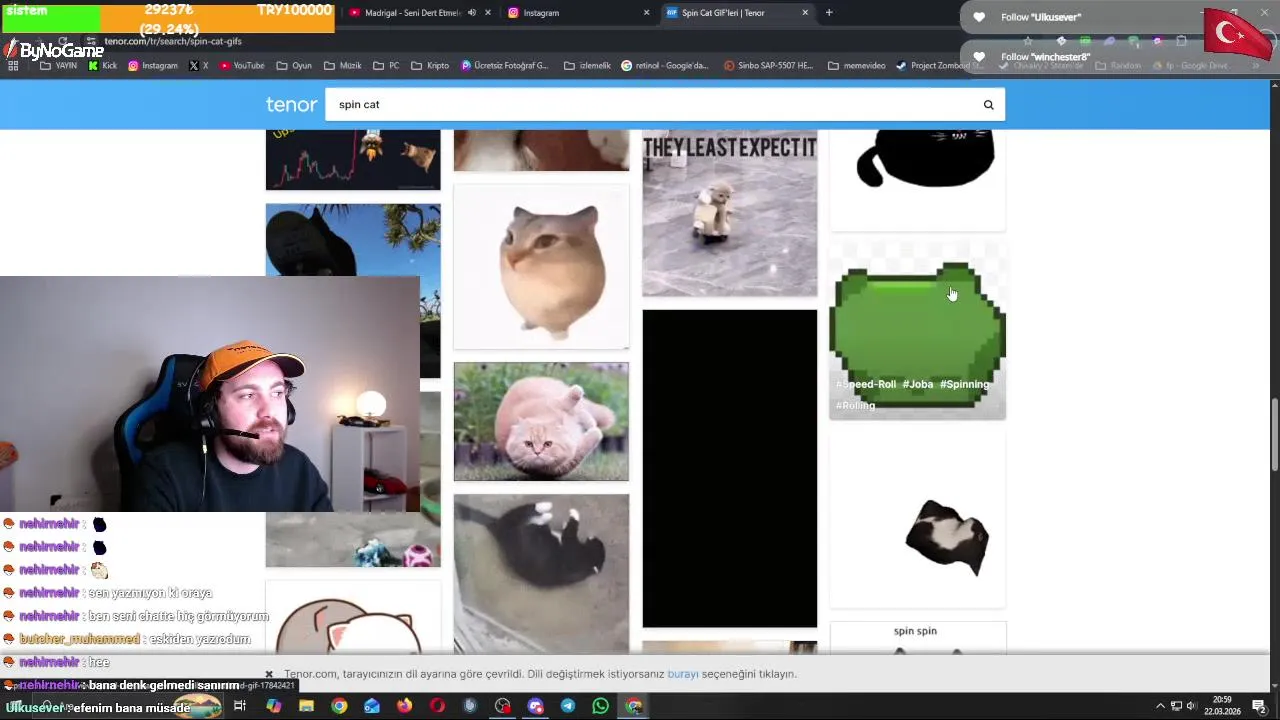Click the #Rolling tag
Viewport: 1280px width, 720px height.
pos(855,405)
